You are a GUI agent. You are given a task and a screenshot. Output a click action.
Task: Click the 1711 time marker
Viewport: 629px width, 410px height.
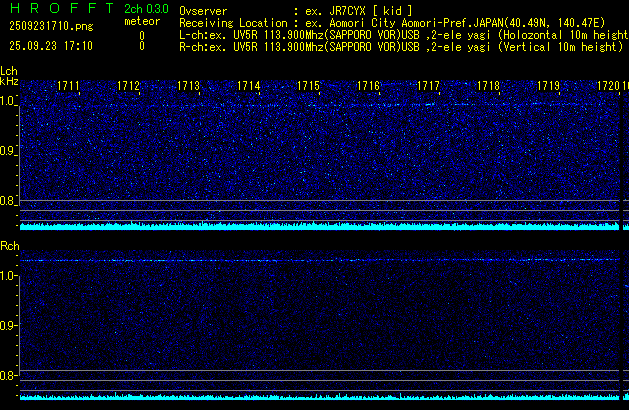point(69,87)
